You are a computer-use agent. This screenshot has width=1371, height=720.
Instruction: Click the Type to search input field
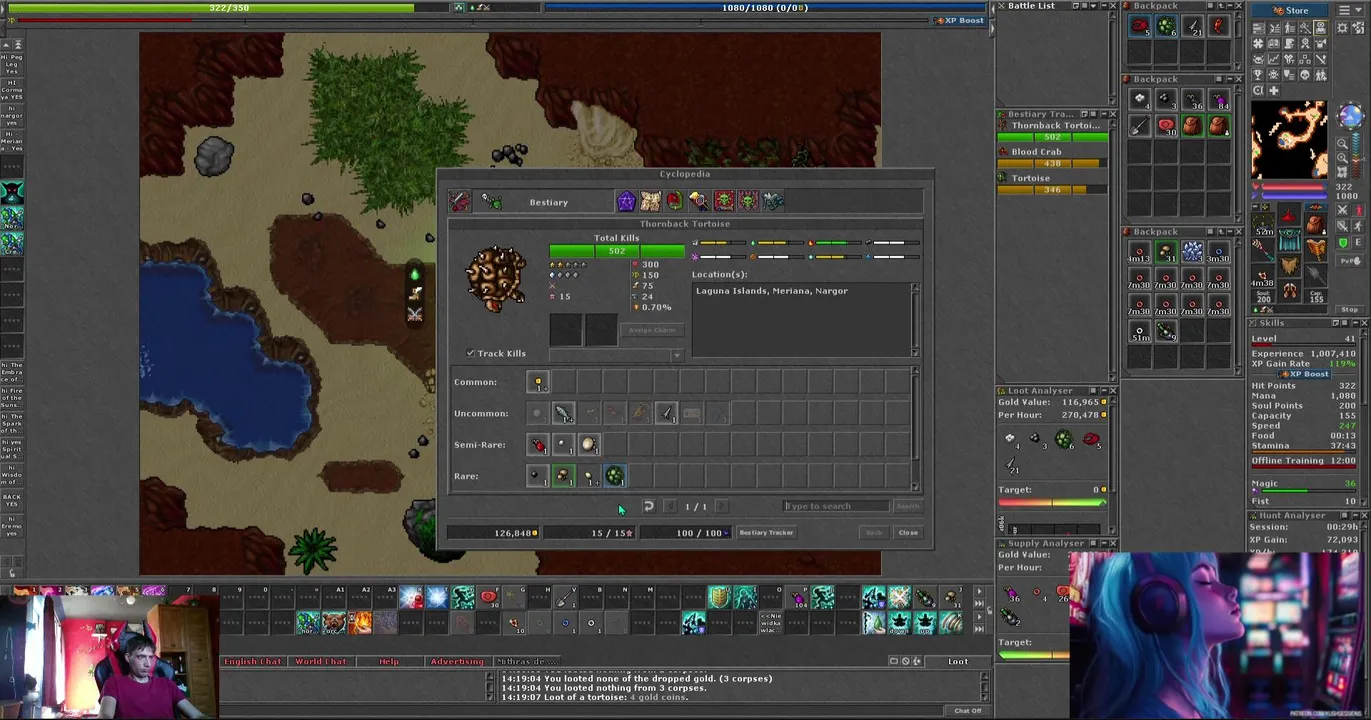click(835, 506)
